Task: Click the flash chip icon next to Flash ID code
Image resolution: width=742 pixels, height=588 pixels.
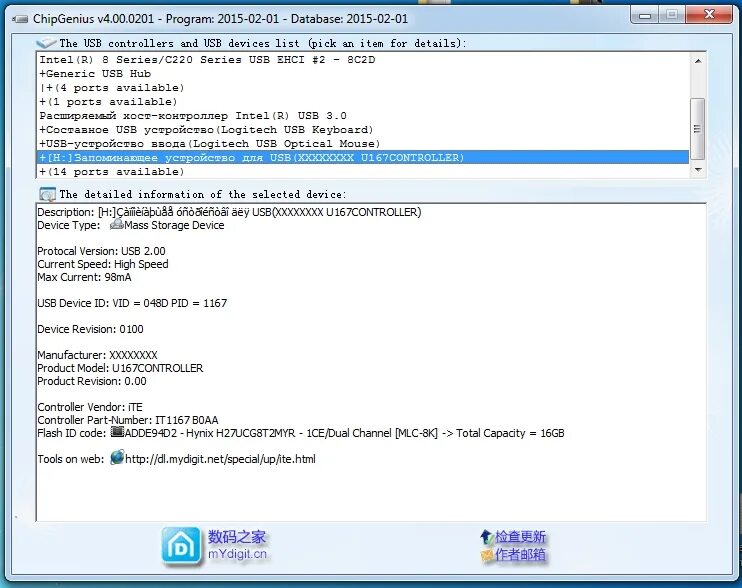Action: point(117,432)
